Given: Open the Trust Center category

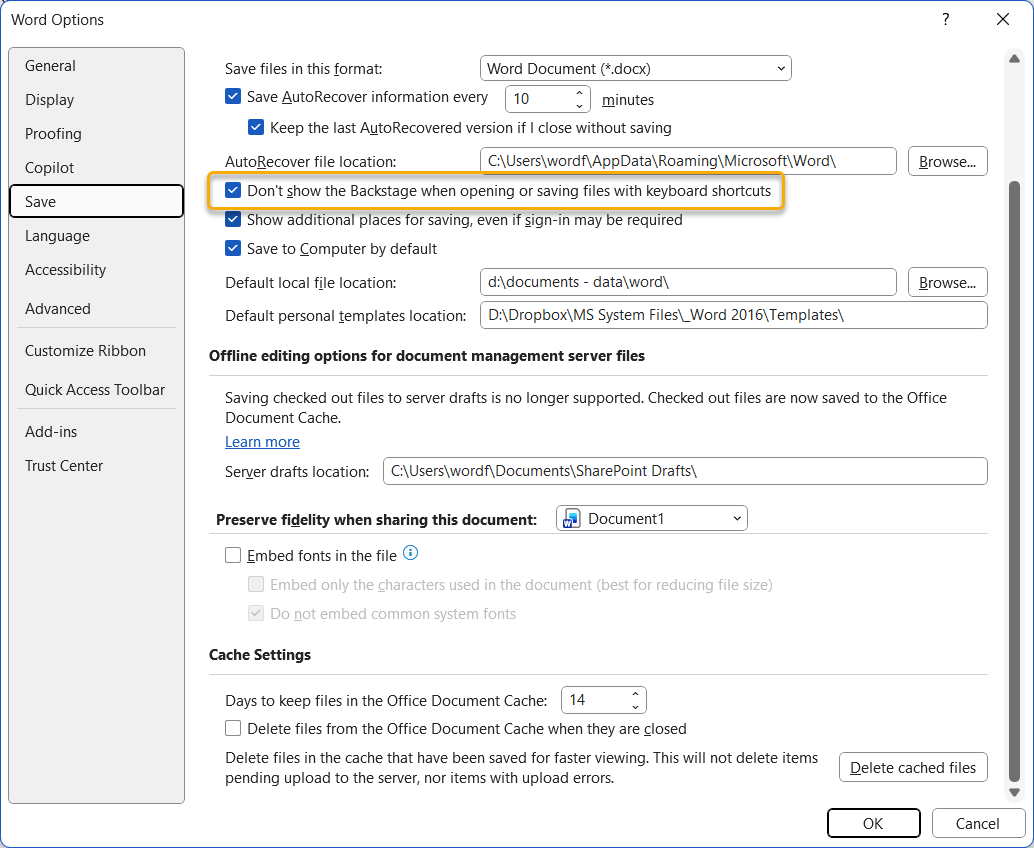Looking at the screenshot, I should point(96,466).
